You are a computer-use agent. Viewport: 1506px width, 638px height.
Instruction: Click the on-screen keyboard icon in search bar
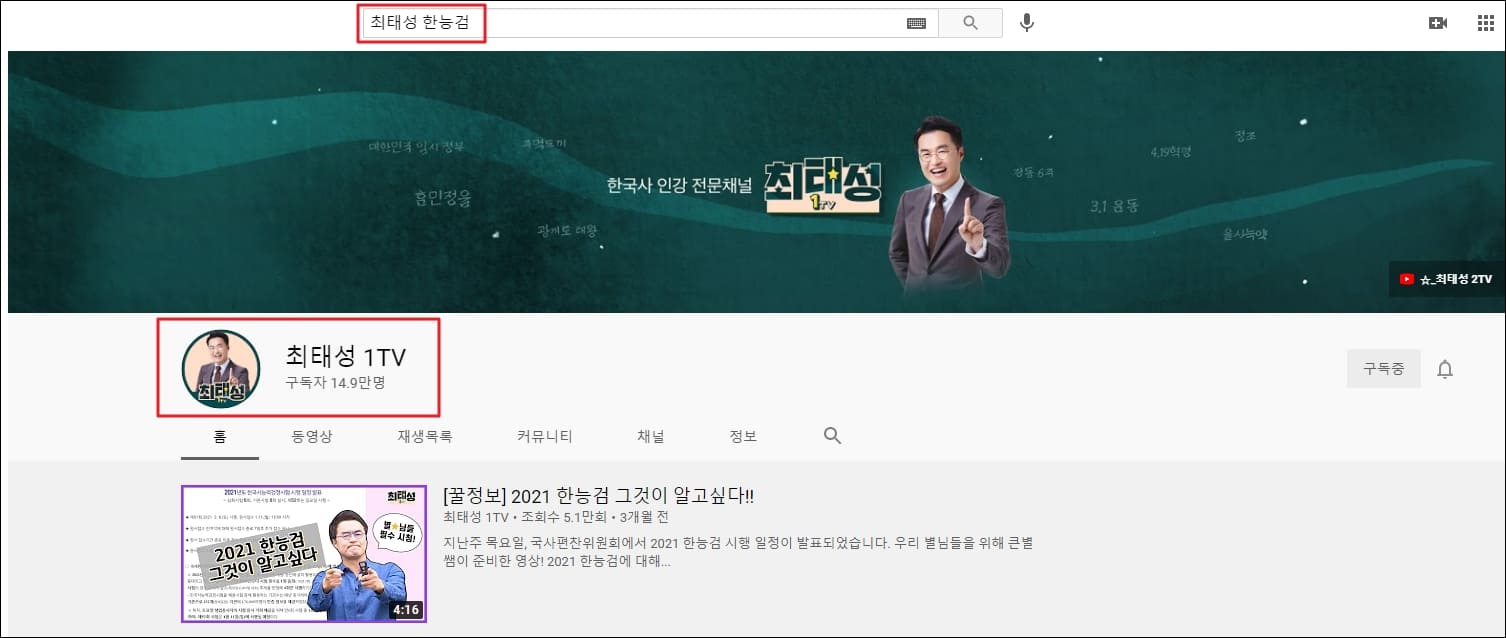(916, 23)
